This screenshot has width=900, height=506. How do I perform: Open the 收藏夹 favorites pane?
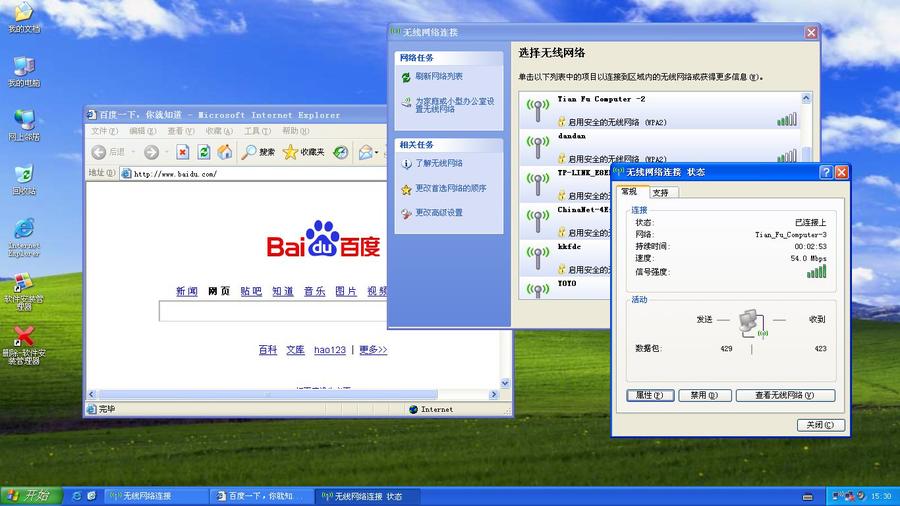coord(304,152)
